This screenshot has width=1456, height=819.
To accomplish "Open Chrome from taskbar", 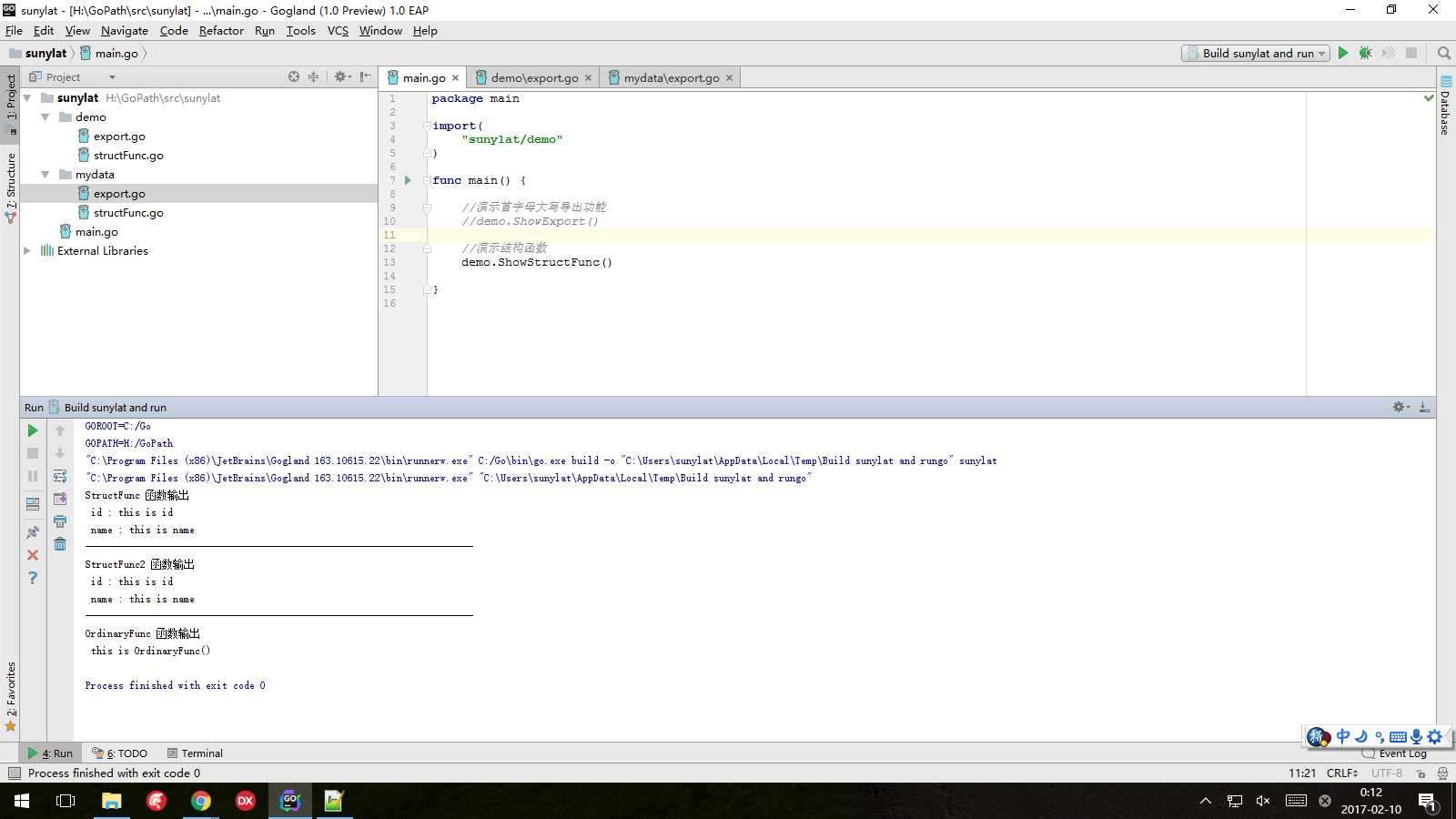I will coord(201,801).
